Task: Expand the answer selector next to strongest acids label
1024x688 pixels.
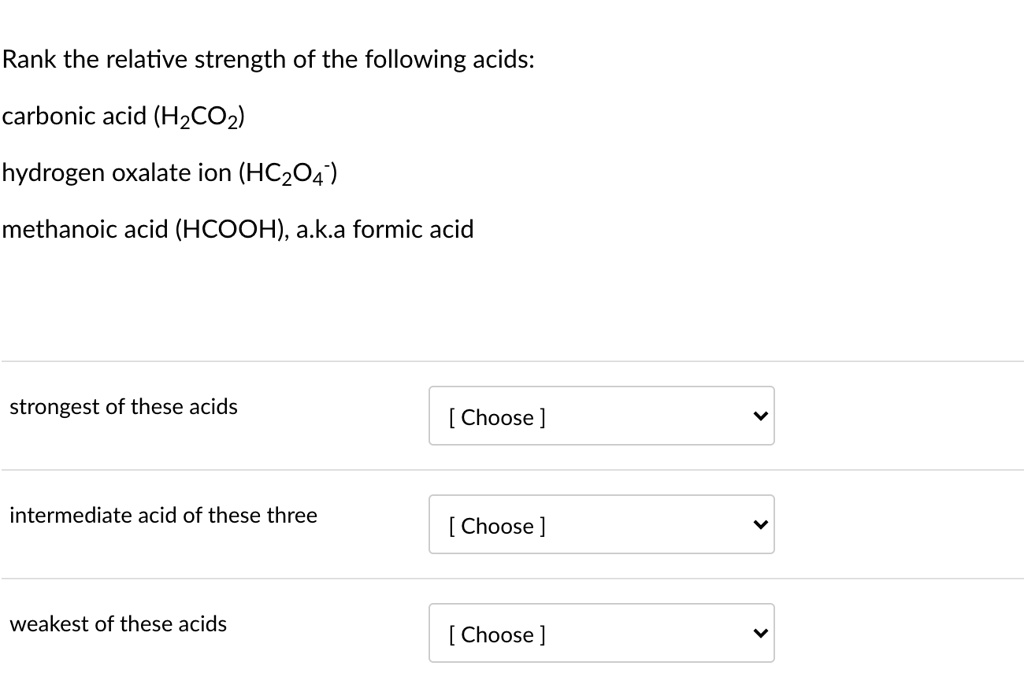Action: 600,415
